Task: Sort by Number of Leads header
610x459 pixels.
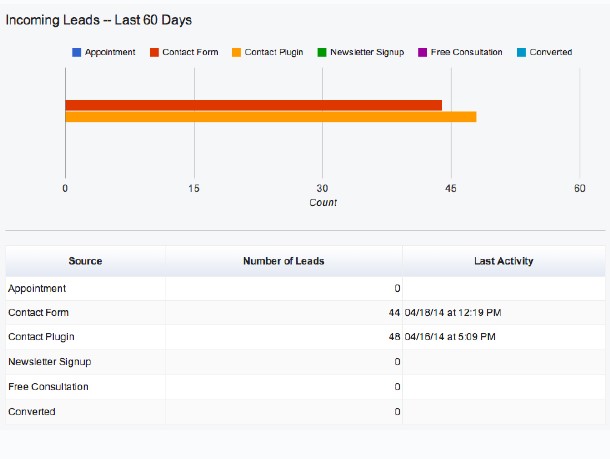Action: 283,261
